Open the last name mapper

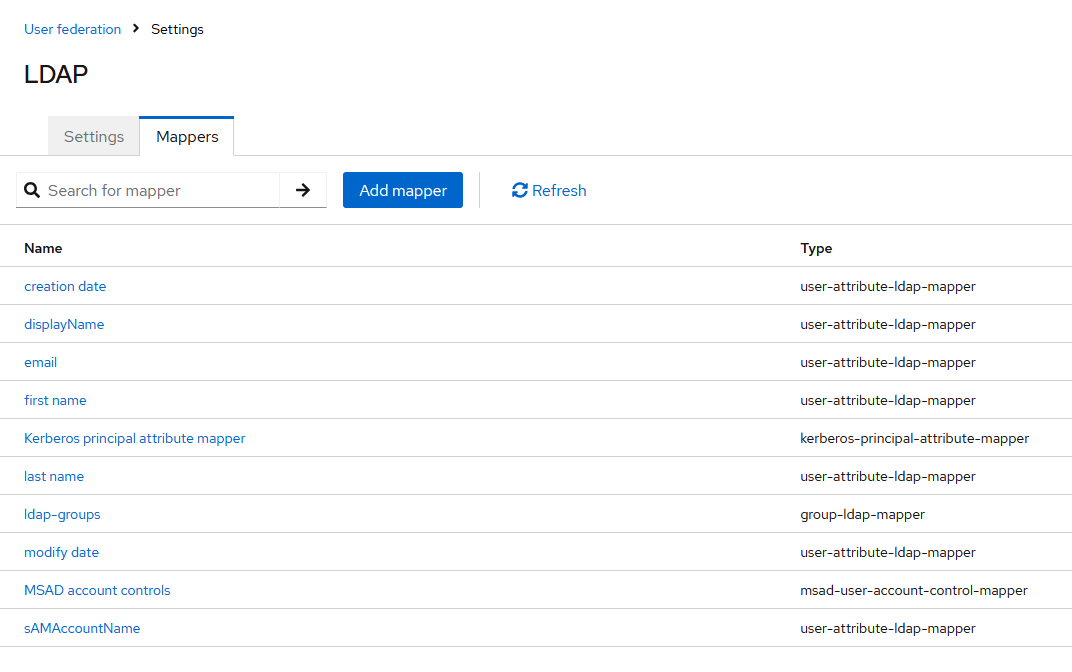point(54,476)
